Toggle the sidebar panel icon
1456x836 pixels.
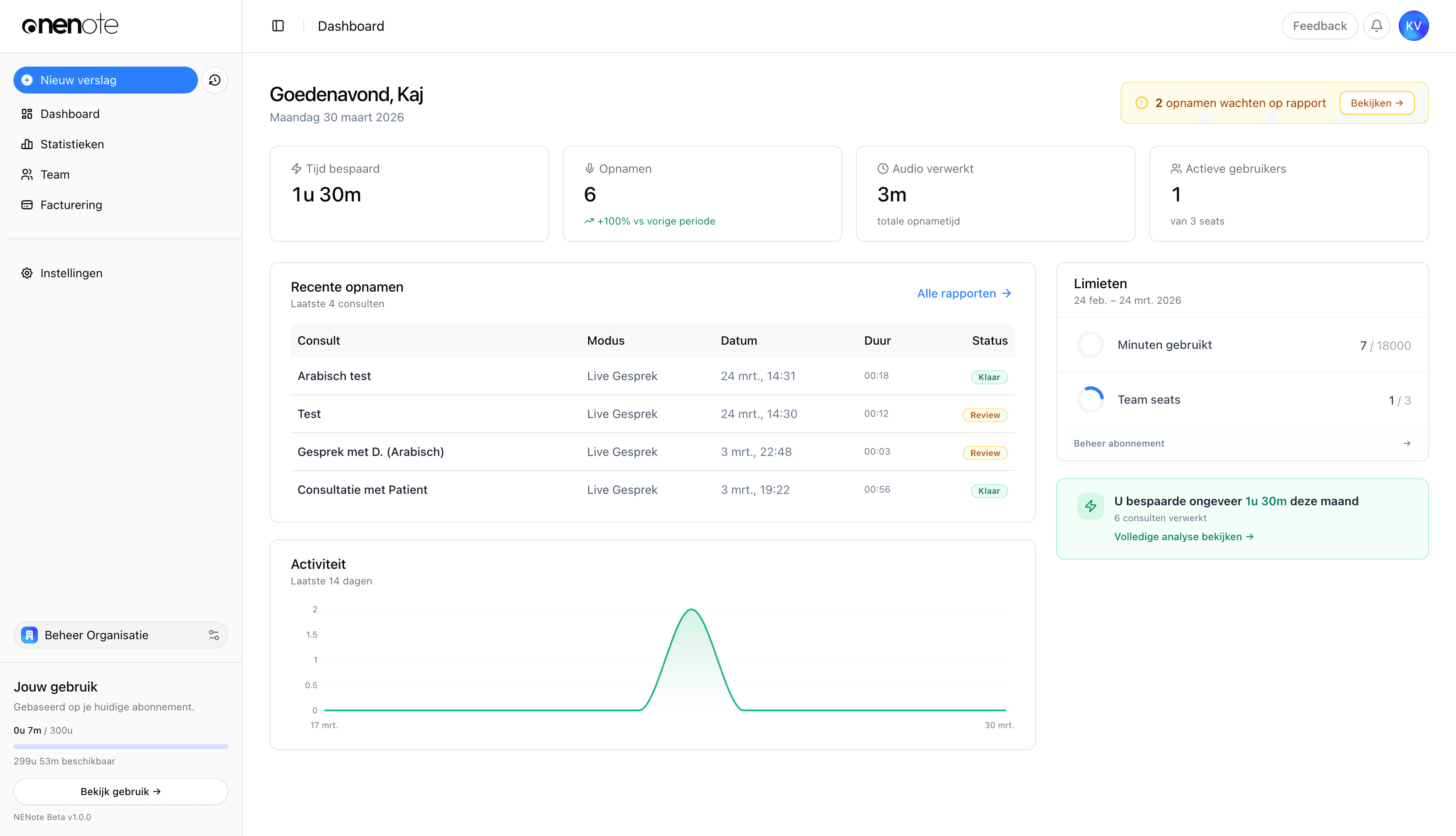278,26
